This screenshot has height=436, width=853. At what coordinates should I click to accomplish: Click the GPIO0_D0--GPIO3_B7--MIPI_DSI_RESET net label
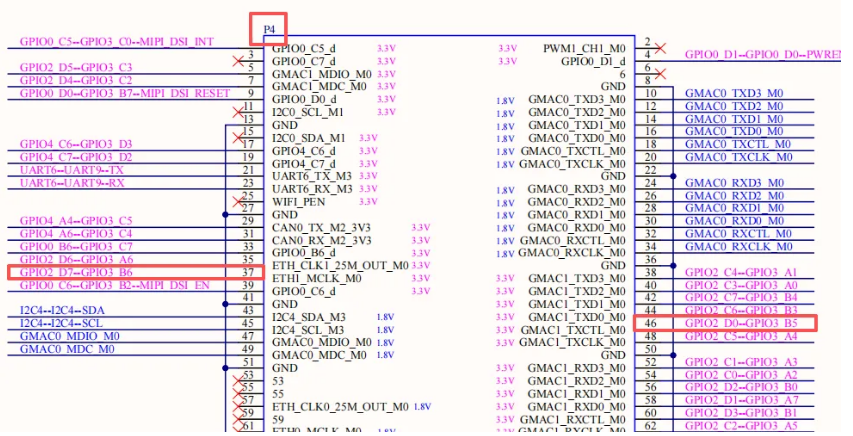[x=125, y=93]
